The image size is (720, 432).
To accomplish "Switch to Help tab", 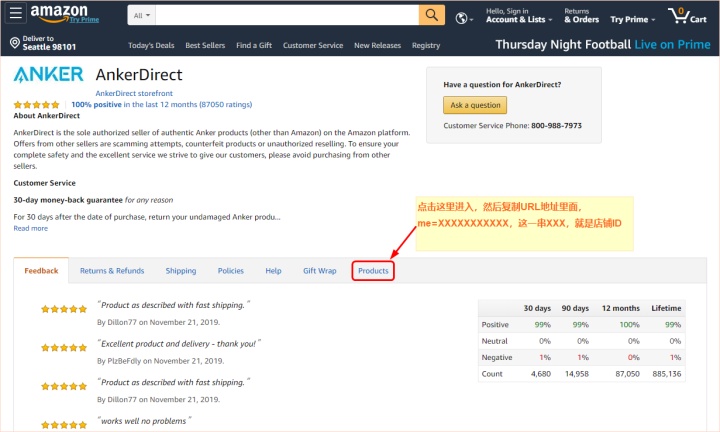I will [x=273, y=271].
